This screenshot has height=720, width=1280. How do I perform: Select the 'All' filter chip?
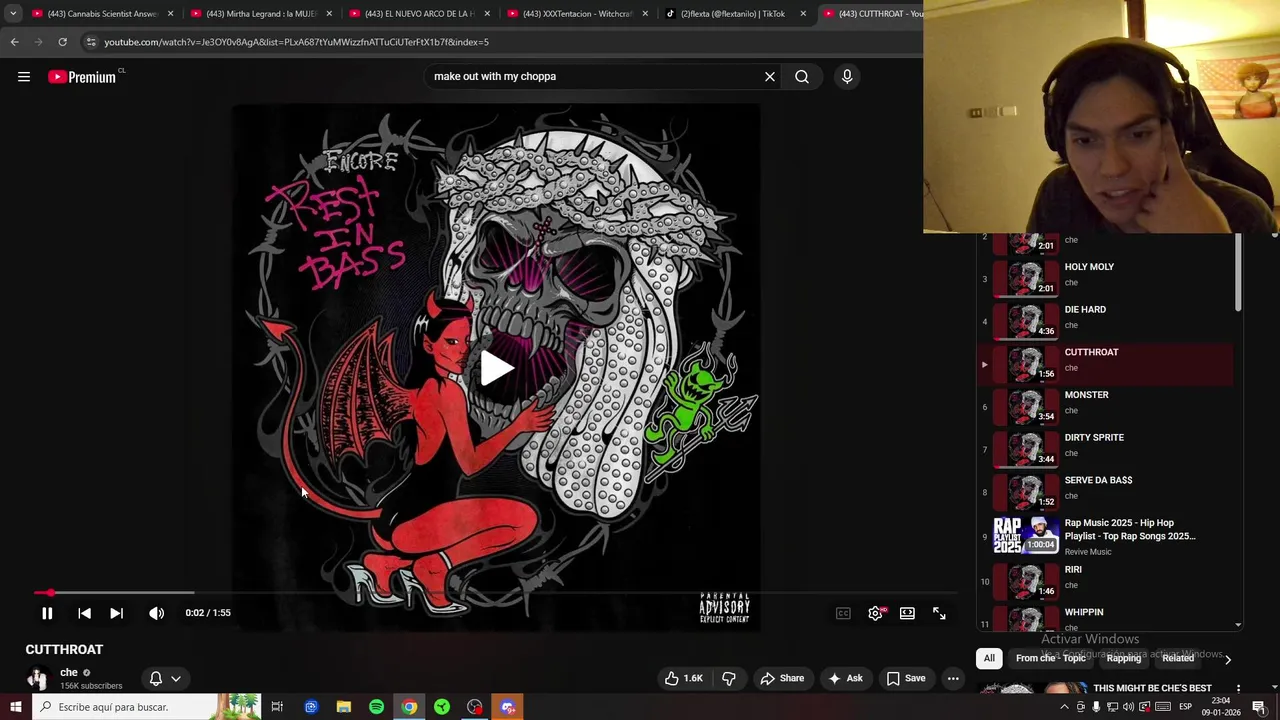[989, 658]
